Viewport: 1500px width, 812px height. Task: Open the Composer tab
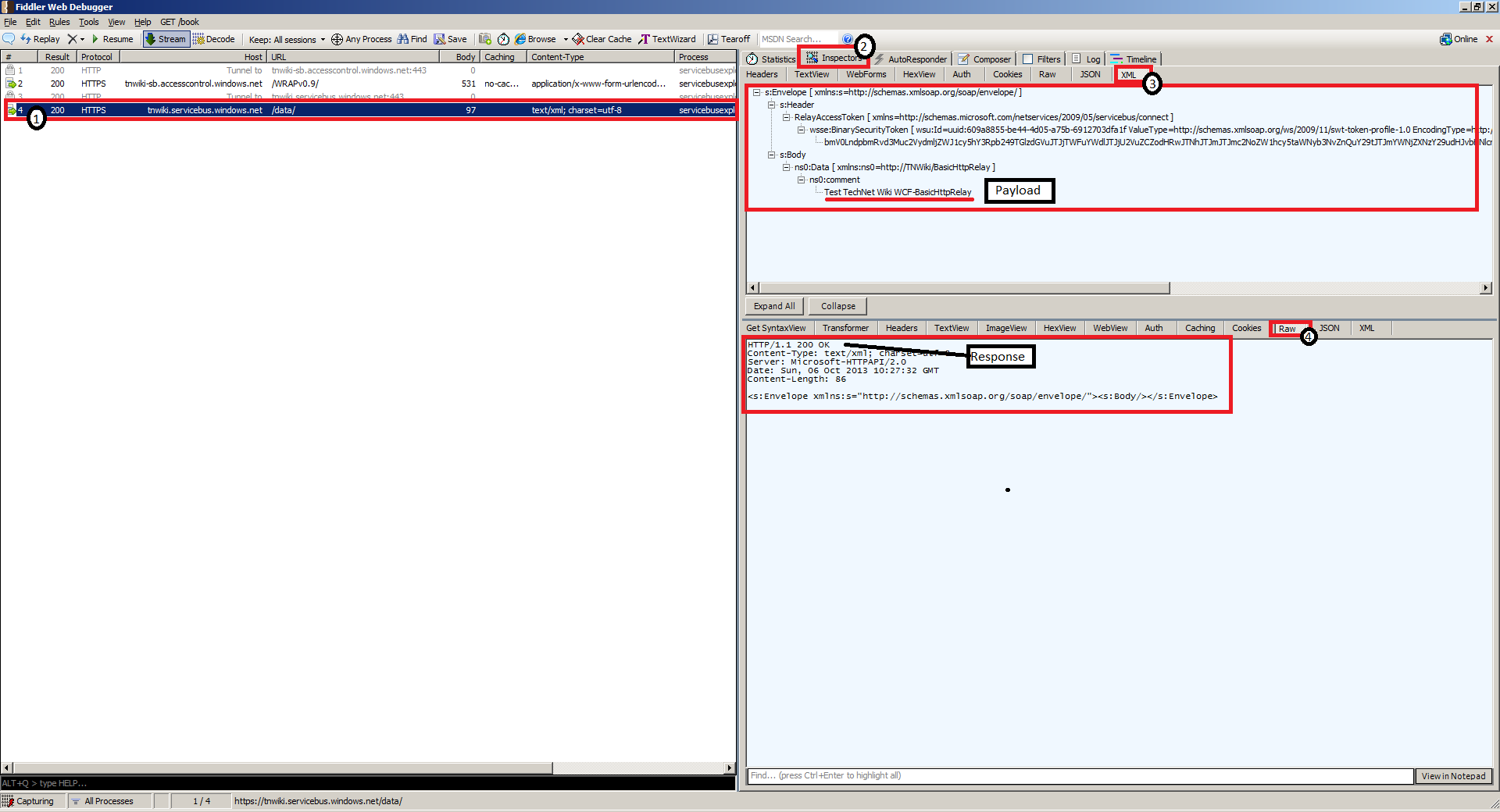(984, 59)
